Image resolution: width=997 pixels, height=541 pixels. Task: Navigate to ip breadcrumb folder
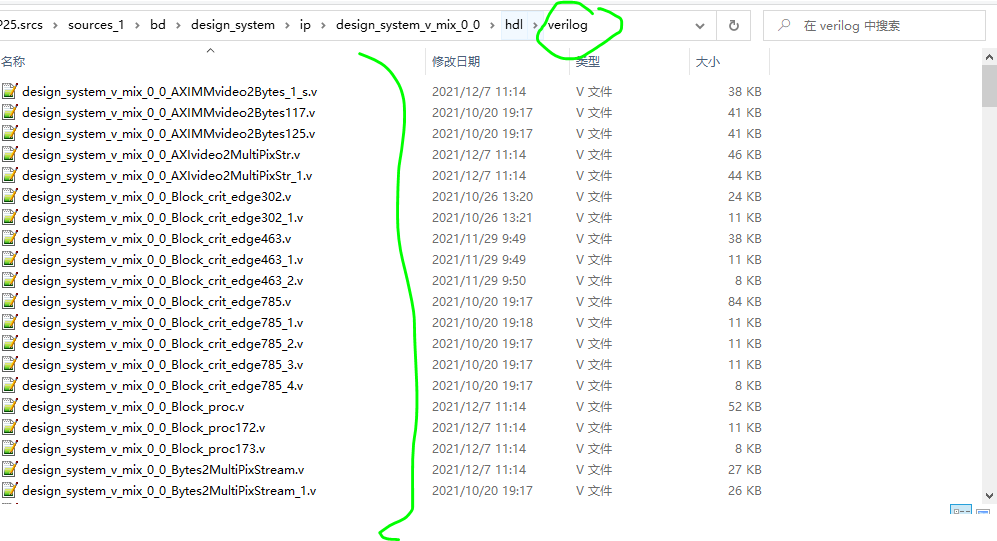coord(305,25)
